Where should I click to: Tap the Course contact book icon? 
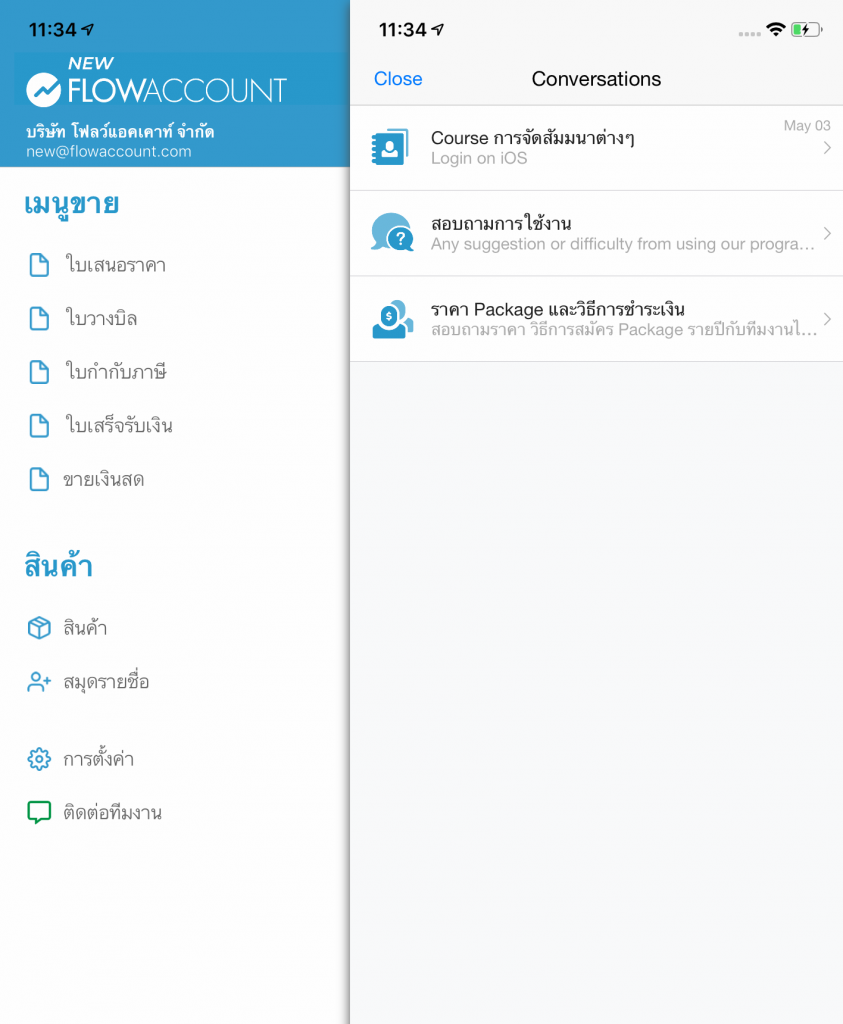coord(390,148)
